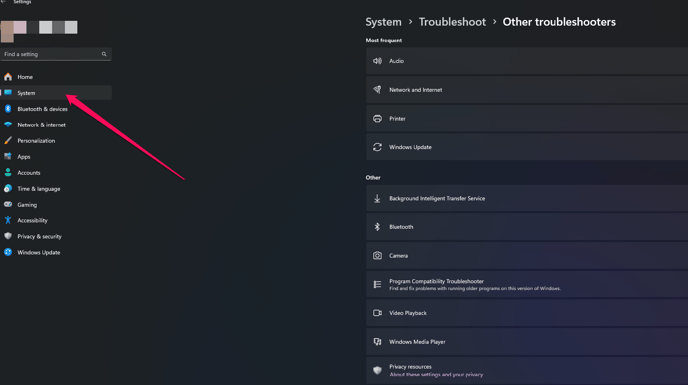Click the Network and Internet troubleshooter icon
Screen dimensions: 688x385
click(x=377, y=90)
